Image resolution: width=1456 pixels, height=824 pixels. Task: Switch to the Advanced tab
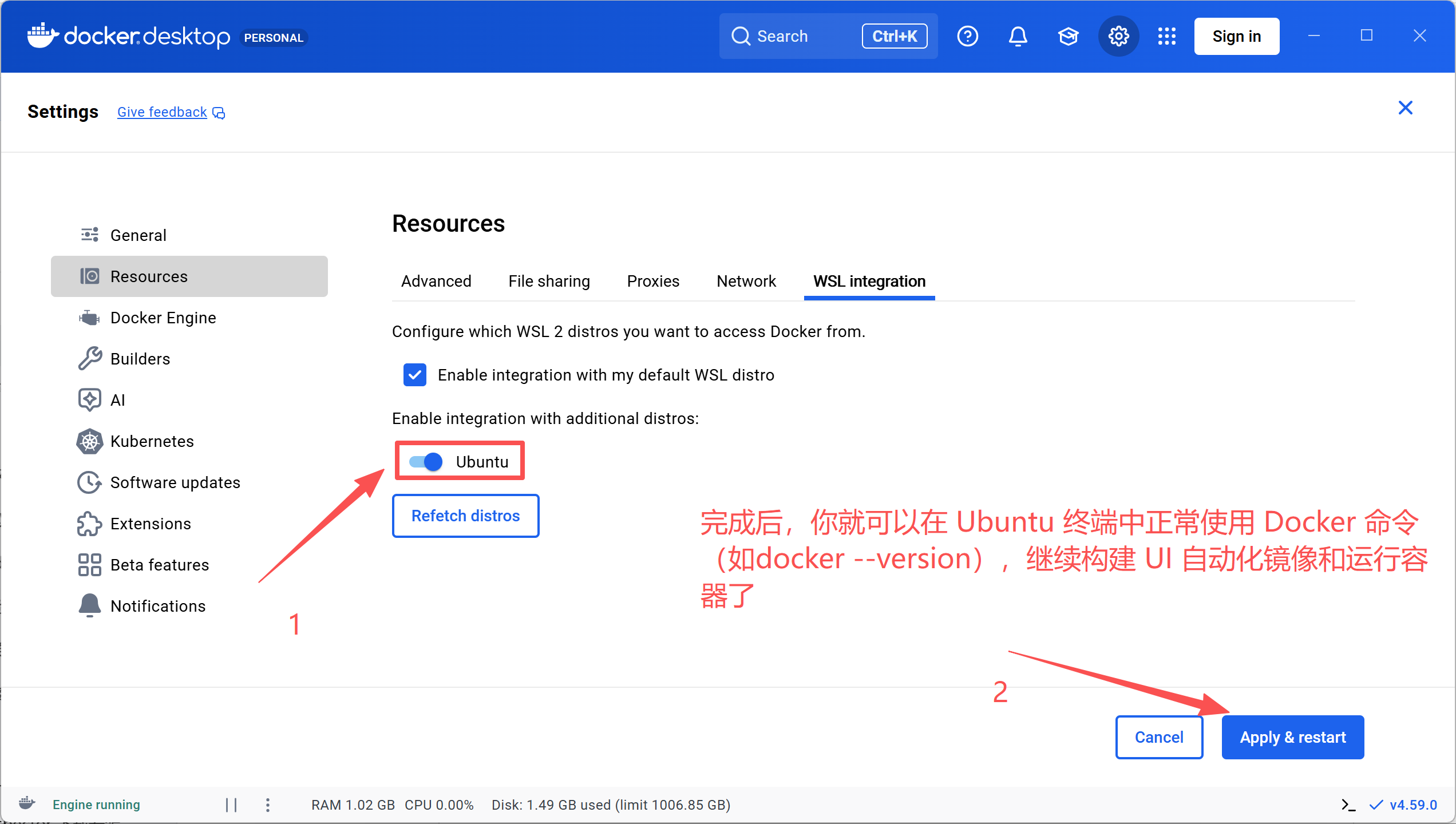436,281
